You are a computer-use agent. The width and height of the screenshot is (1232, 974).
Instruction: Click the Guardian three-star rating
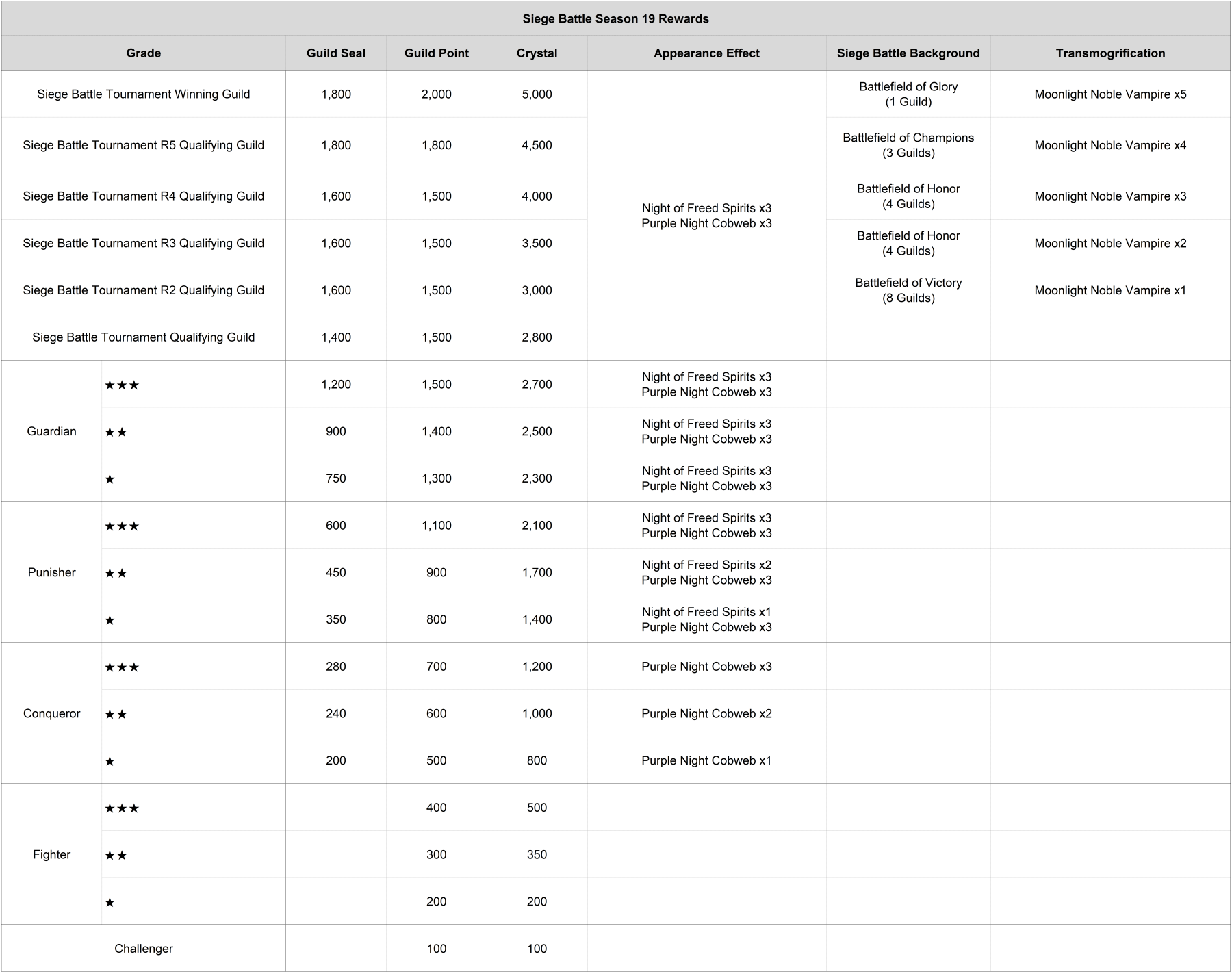[122, 385]
